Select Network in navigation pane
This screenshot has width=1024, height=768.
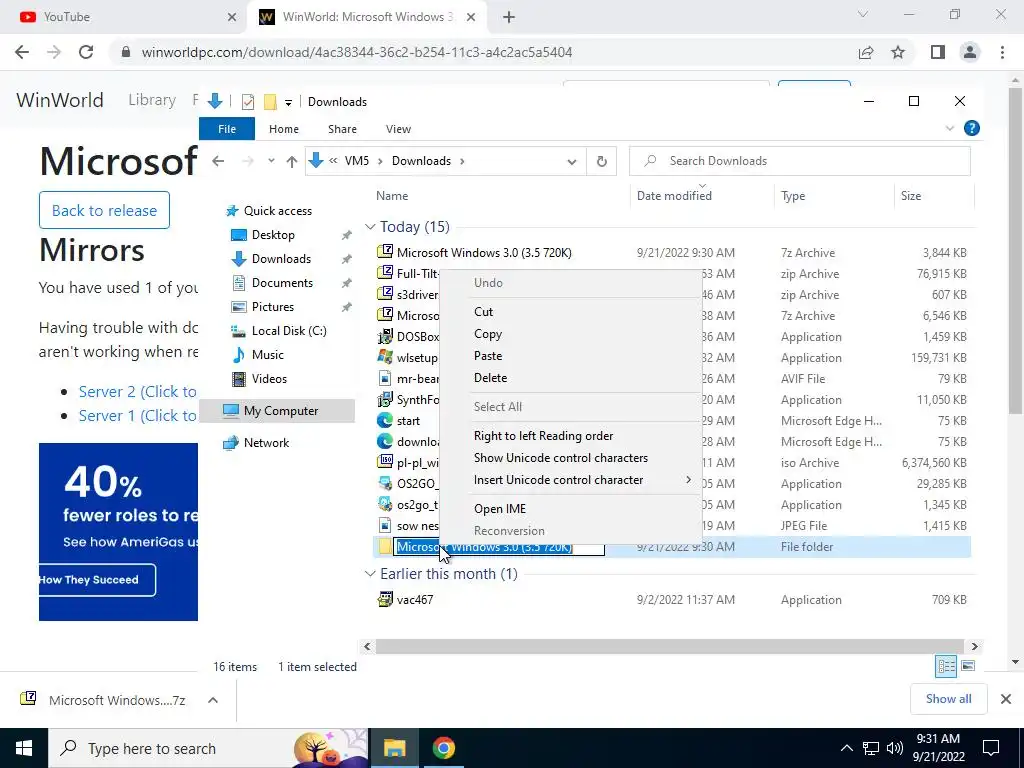pos(266,443)
